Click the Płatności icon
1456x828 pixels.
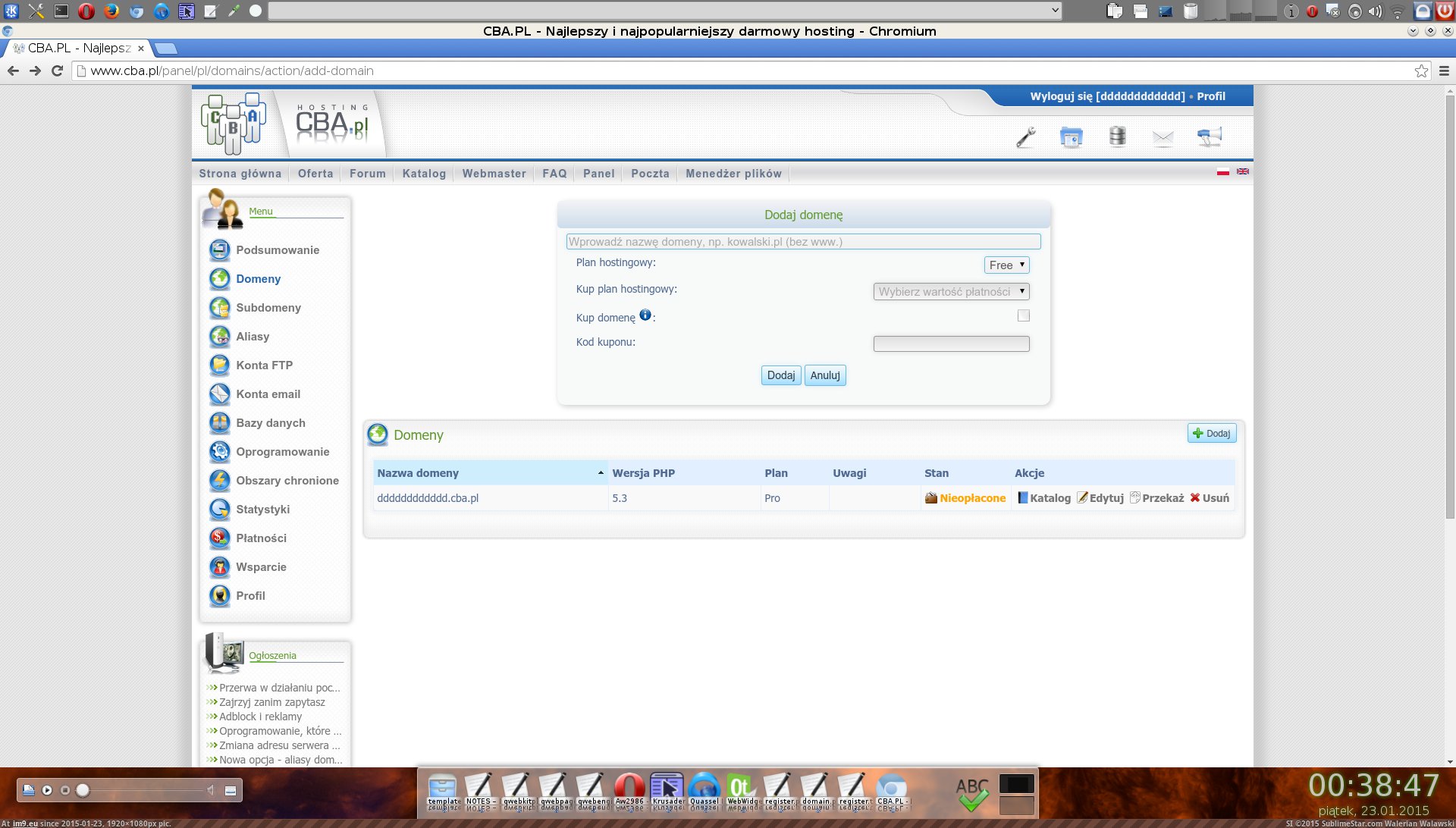click(220, 538)
